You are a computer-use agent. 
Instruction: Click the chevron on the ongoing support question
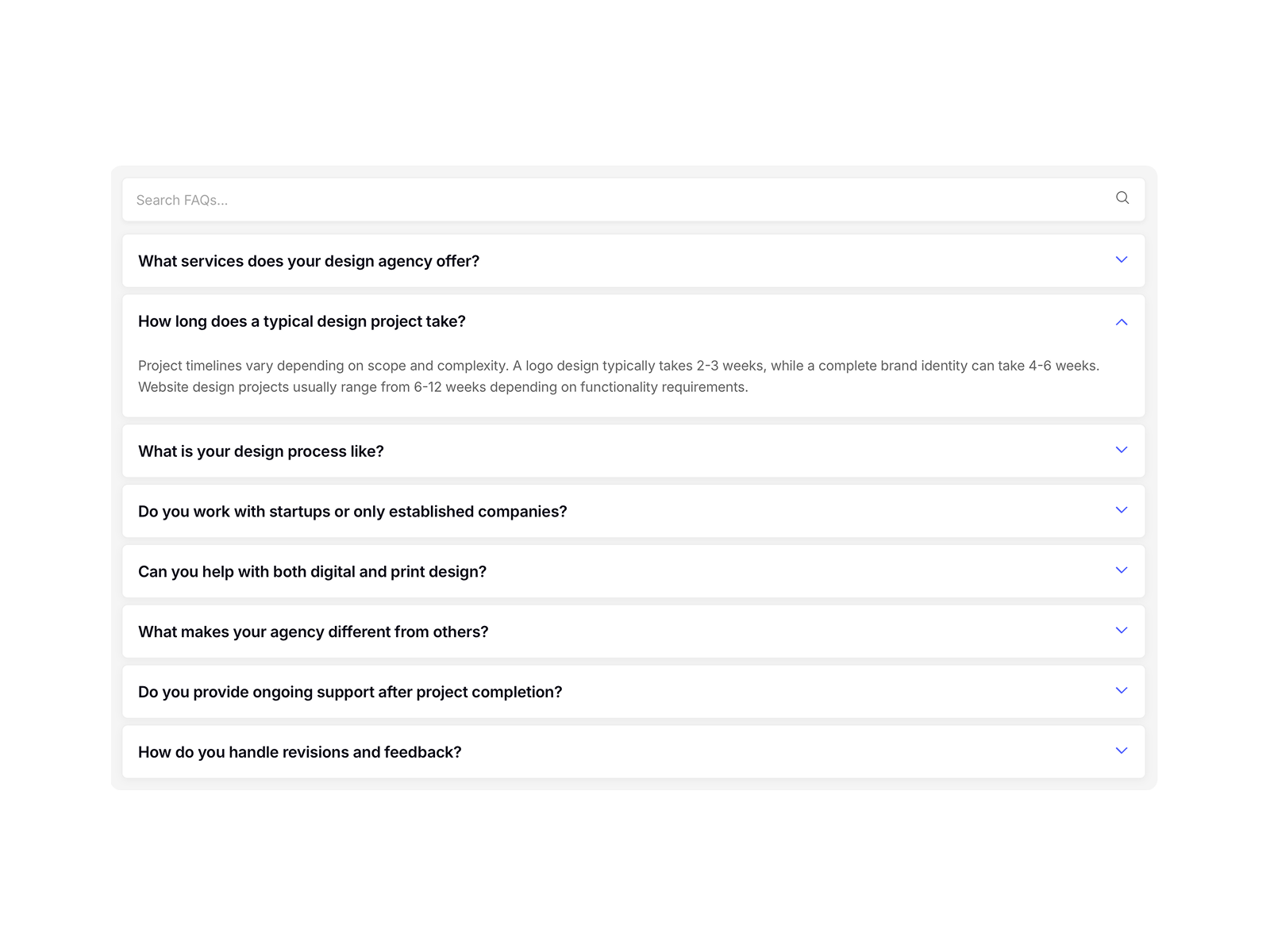(x=1122, y=690)
